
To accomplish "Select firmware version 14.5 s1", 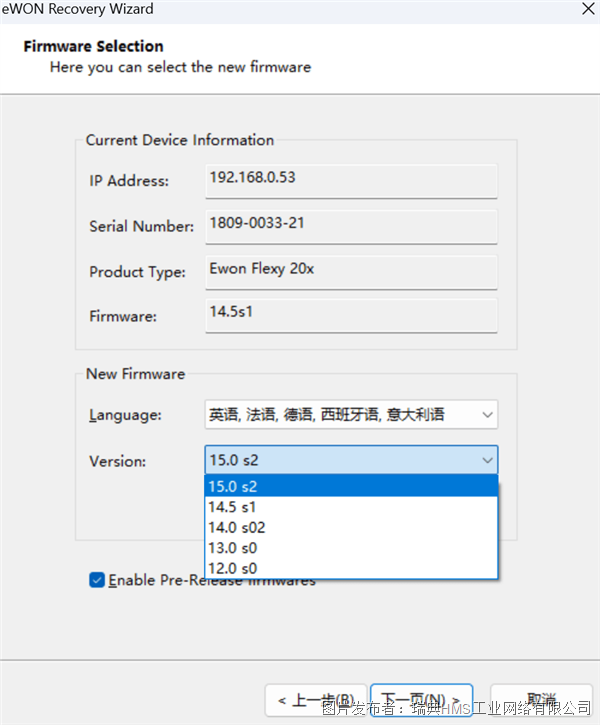I will click(x=351, y=507).
